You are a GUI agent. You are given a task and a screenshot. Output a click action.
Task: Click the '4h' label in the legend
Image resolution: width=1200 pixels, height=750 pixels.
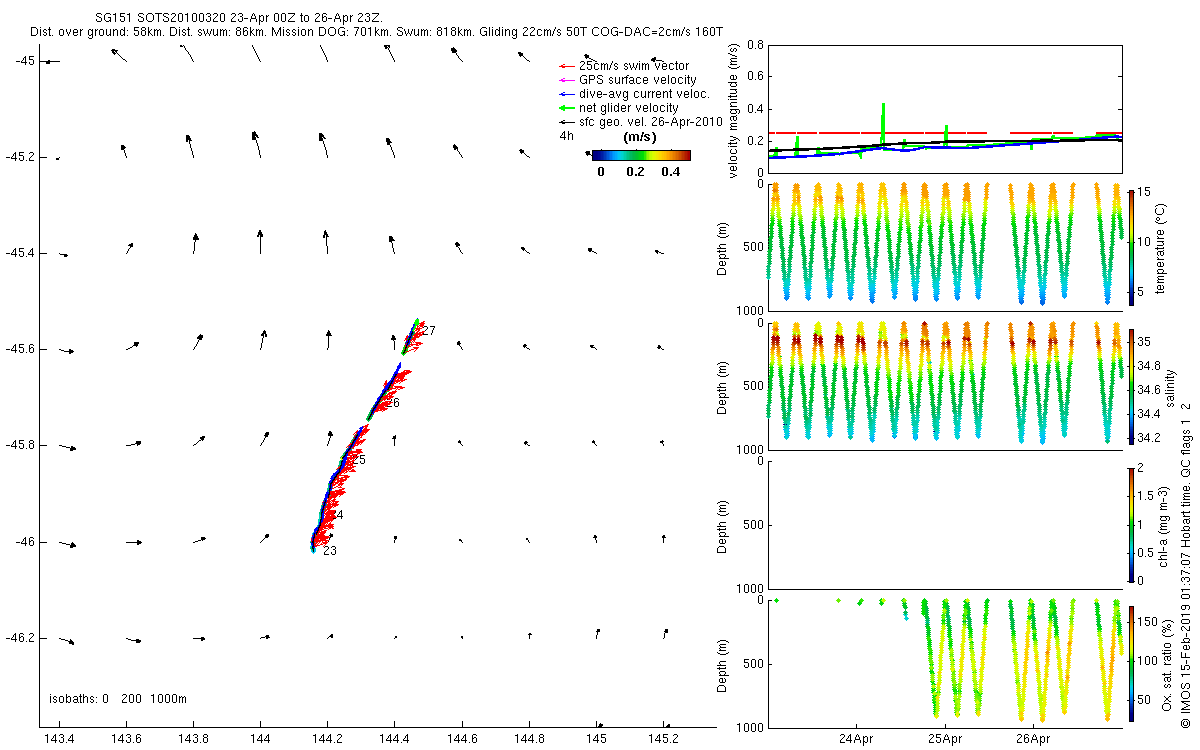(x=566, y=136)
